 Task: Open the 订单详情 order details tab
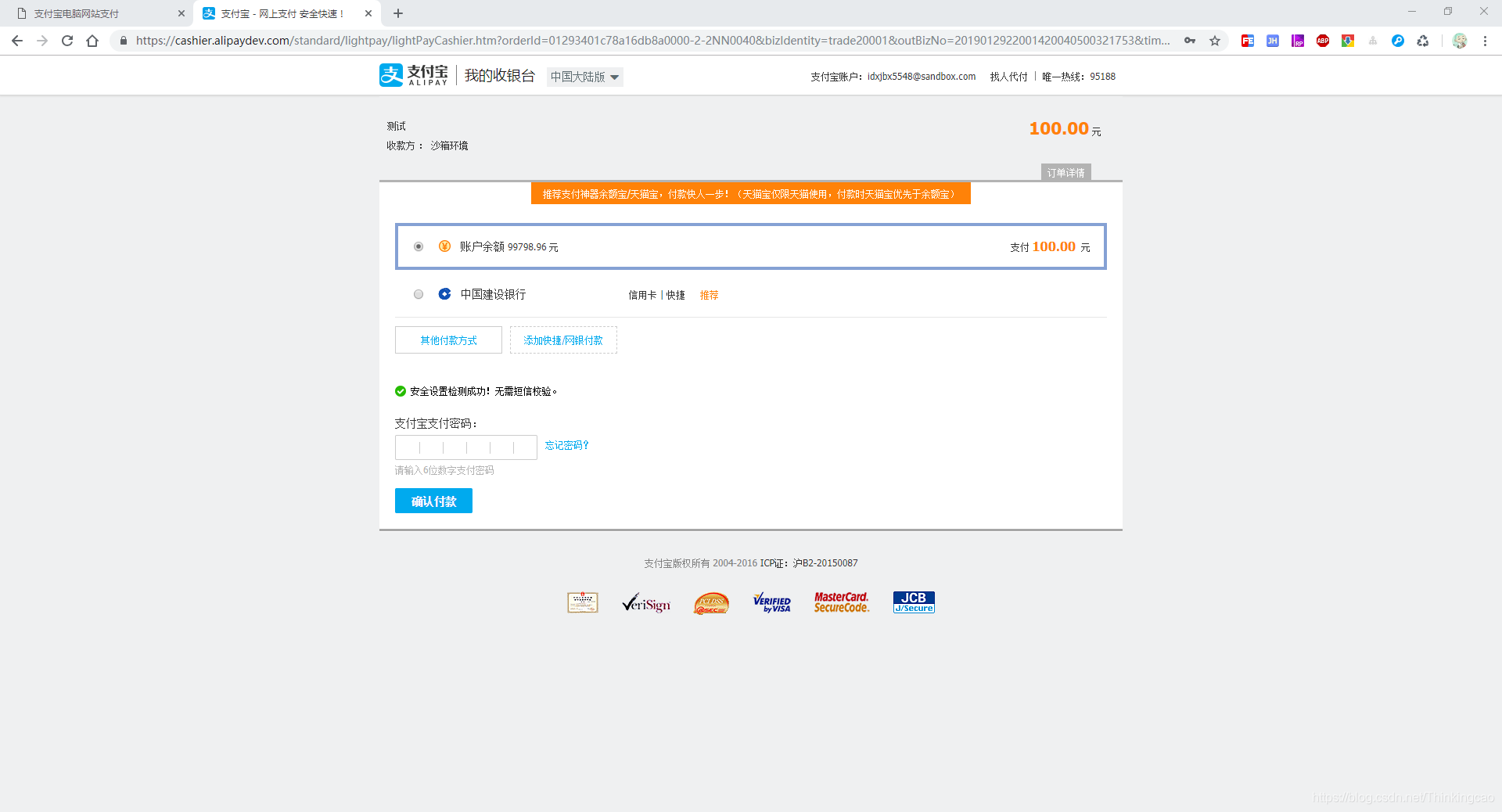1065,173
